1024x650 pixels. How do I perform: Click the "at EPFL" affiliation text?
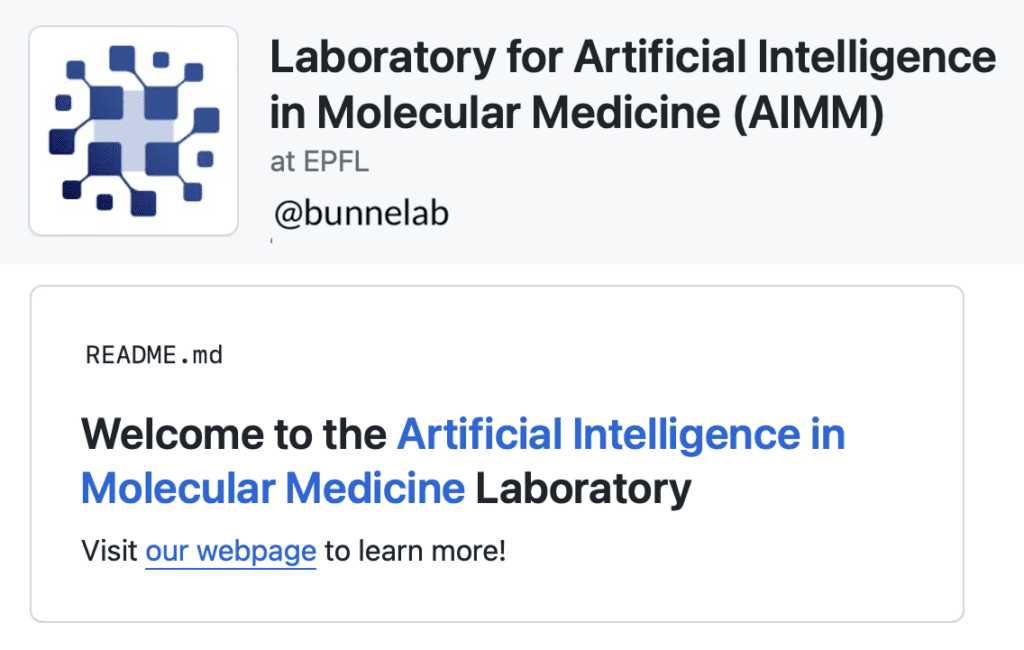click(x=319, y=162)
